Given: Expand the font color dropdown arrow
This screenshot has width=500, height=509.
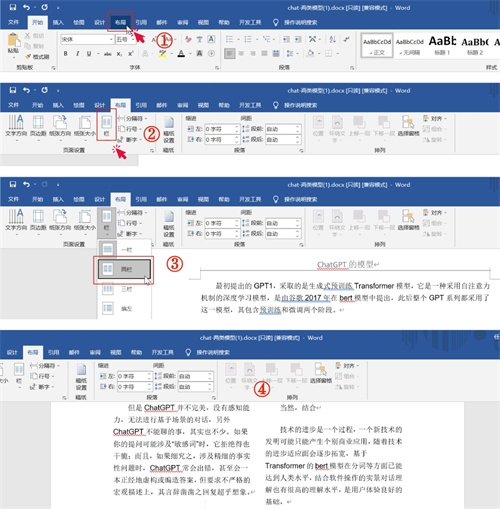Looking at the screenshot, I should click(190, 54).
